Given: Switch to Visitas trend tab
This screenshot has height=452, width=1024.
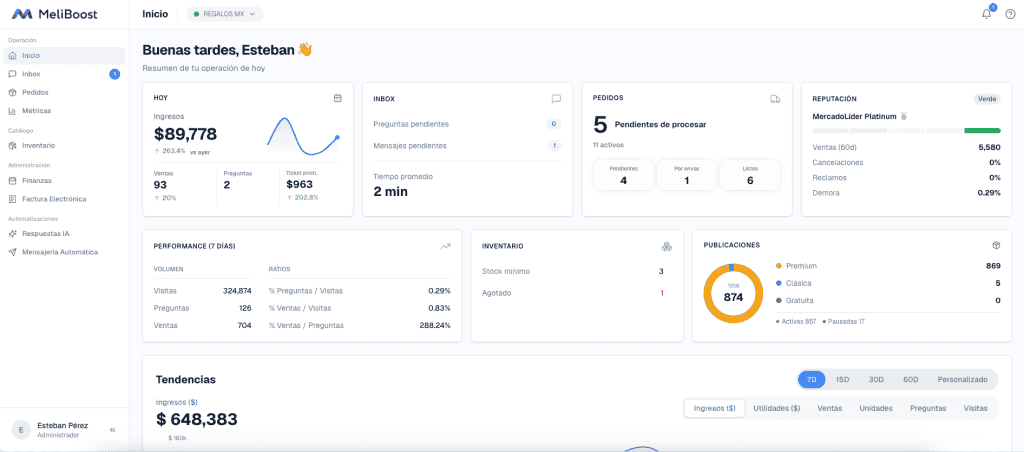Looking at the screenshot, I should coord(976,408).
